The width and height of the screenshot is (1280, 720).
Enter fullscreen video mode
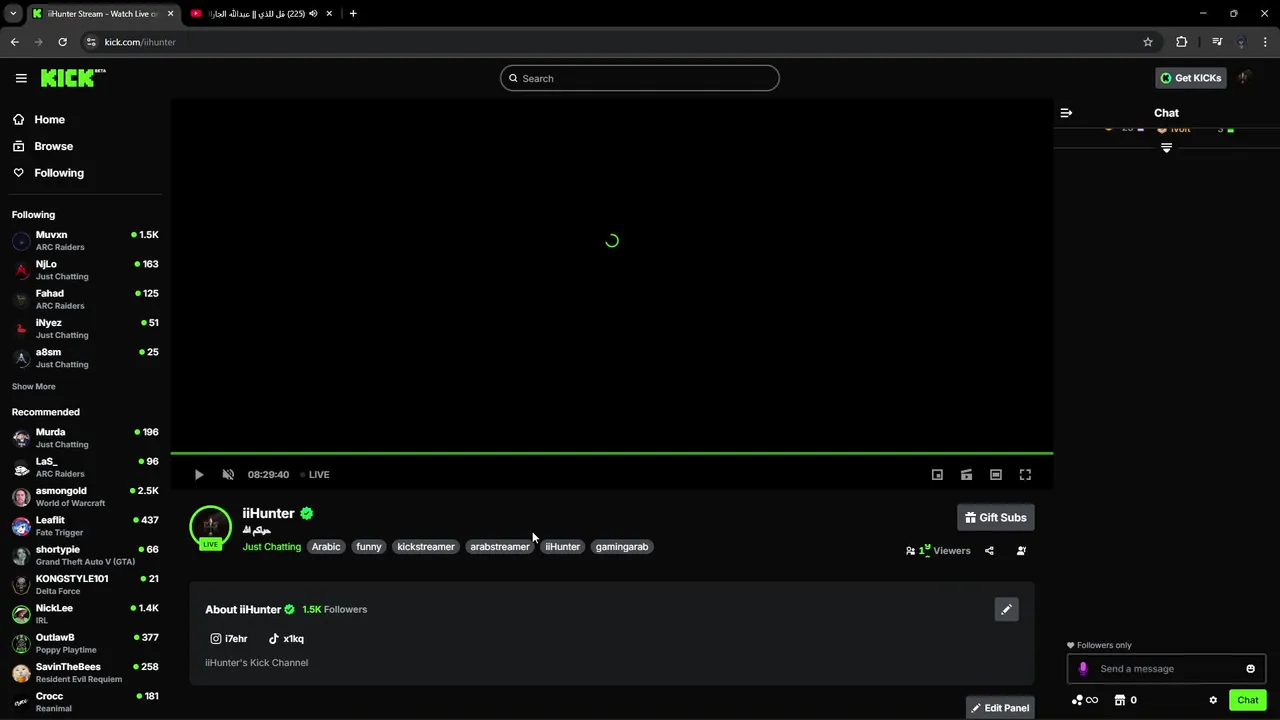point(1025,475)
